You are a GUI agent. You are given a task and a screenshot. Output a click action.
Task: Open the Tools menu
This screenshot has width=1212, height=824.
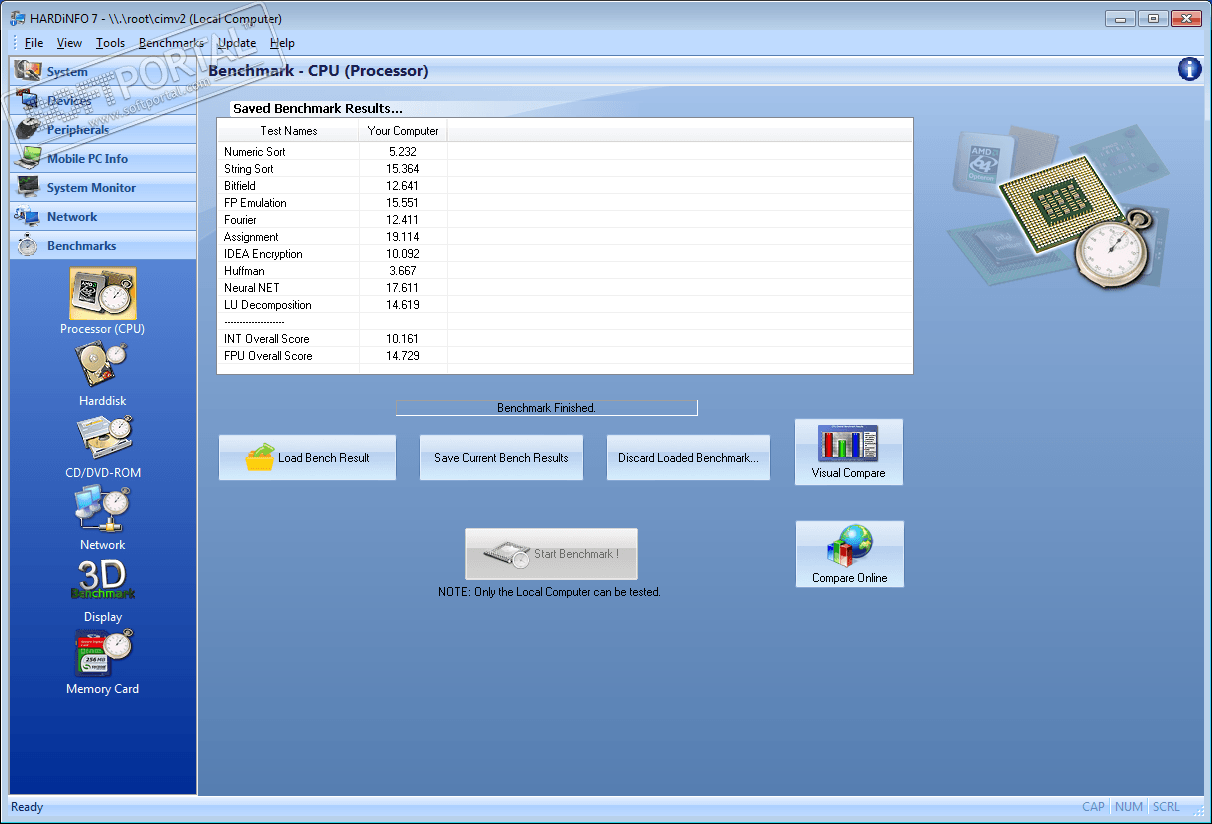point(110,43)
